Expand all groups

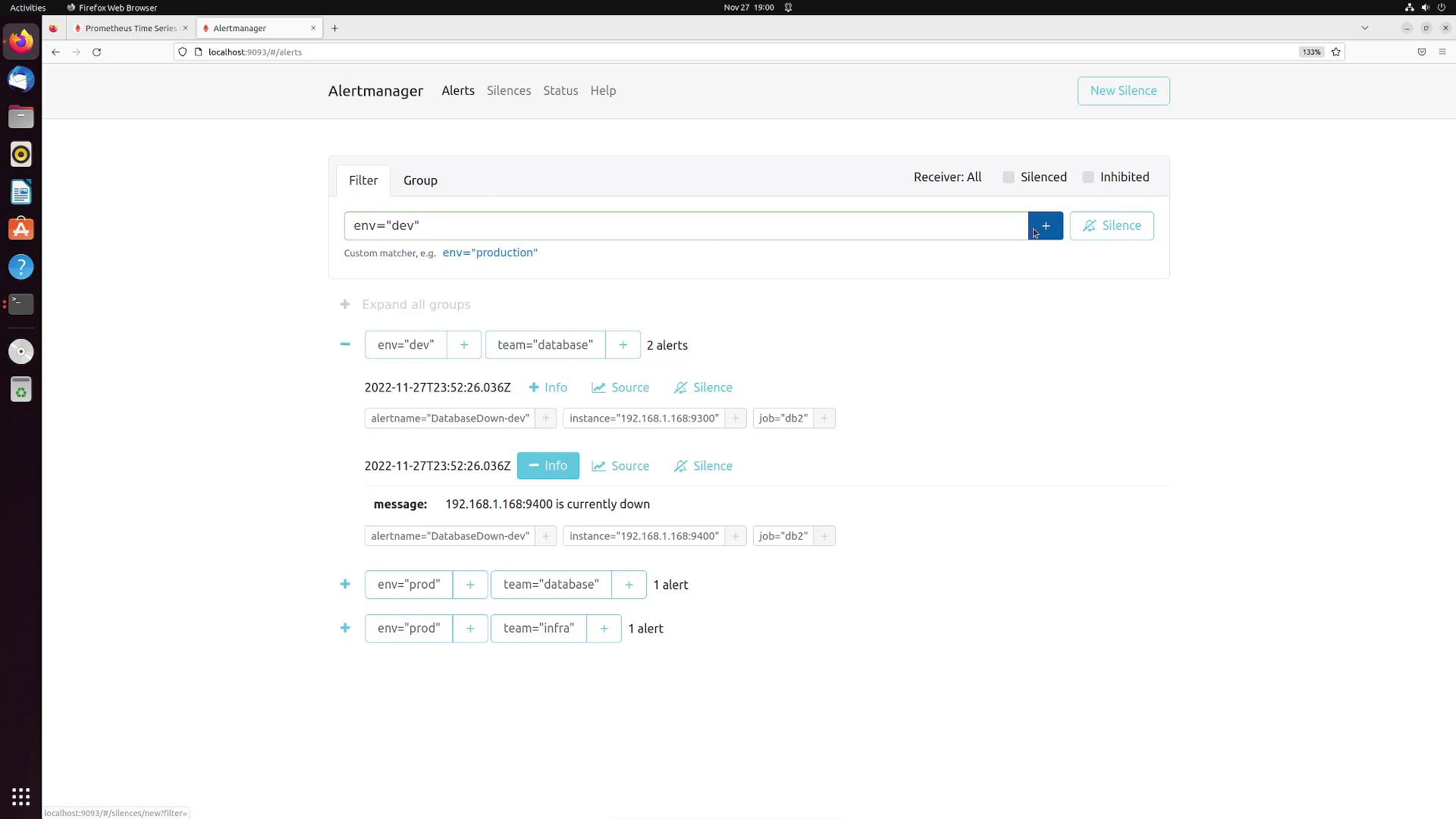point(406,305)
